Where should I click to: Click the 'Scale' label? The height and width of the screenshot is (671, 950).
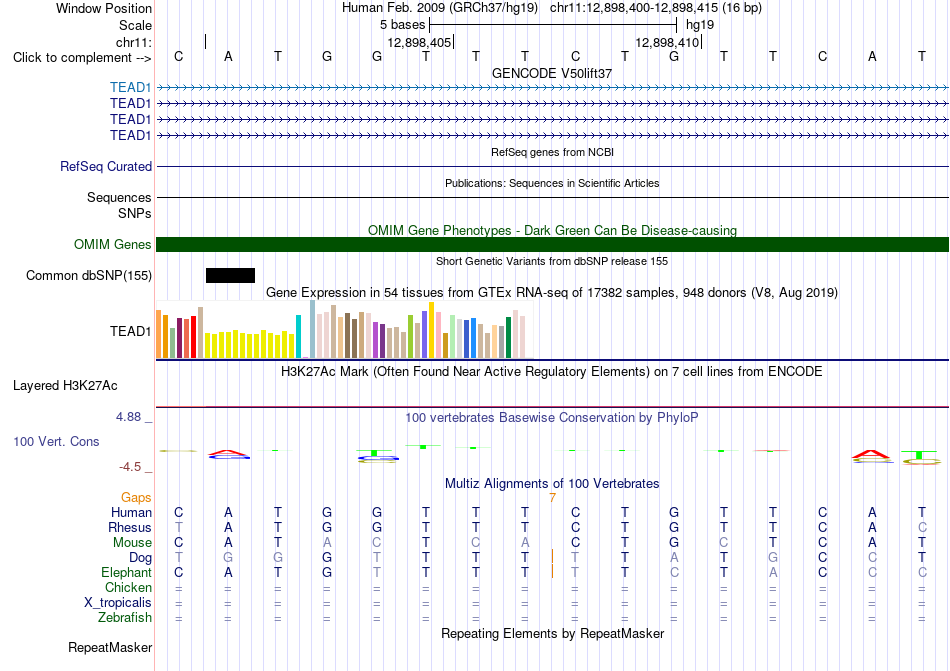click(135, 25)
